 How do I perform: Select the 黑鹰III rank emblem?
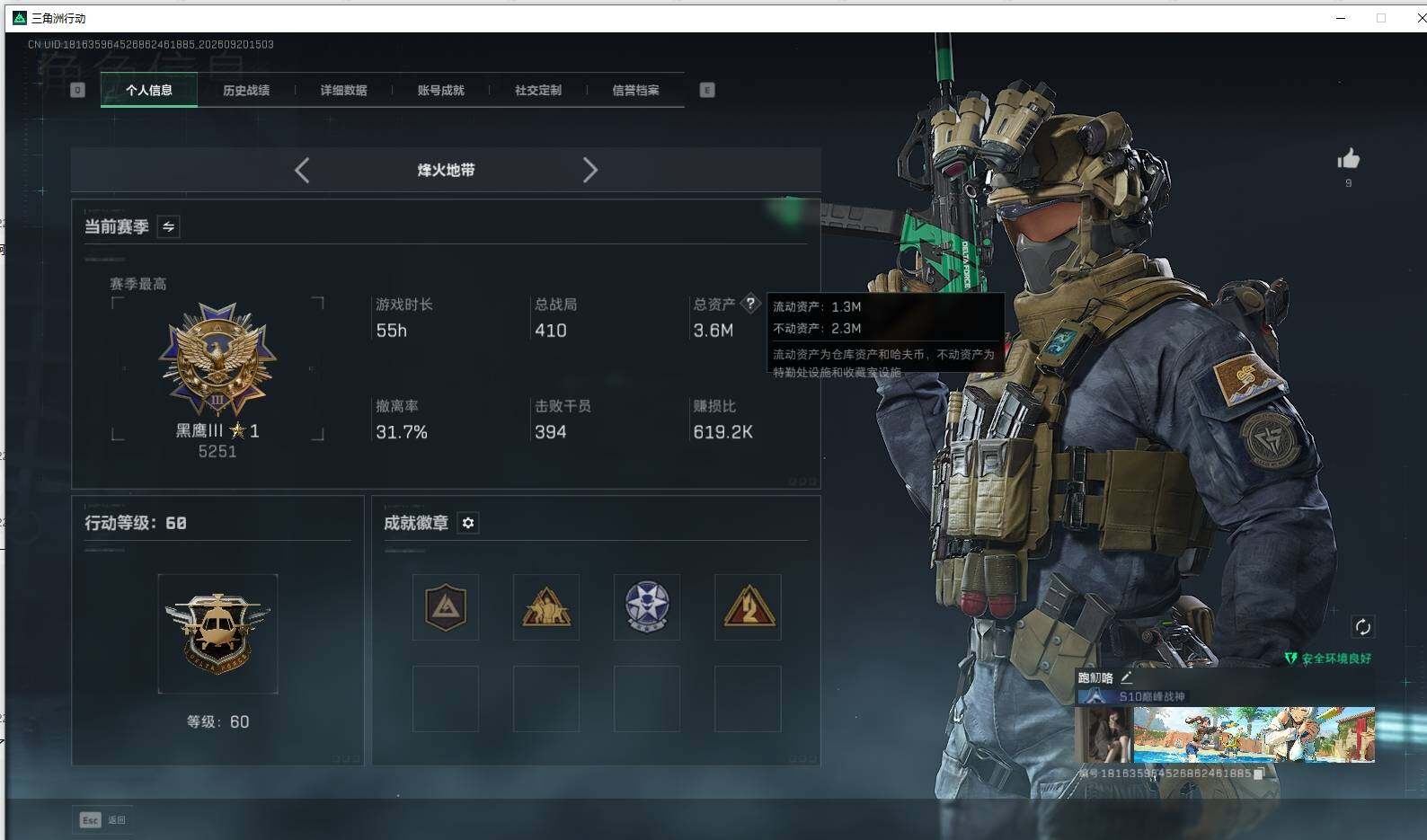tap(217, 359)
